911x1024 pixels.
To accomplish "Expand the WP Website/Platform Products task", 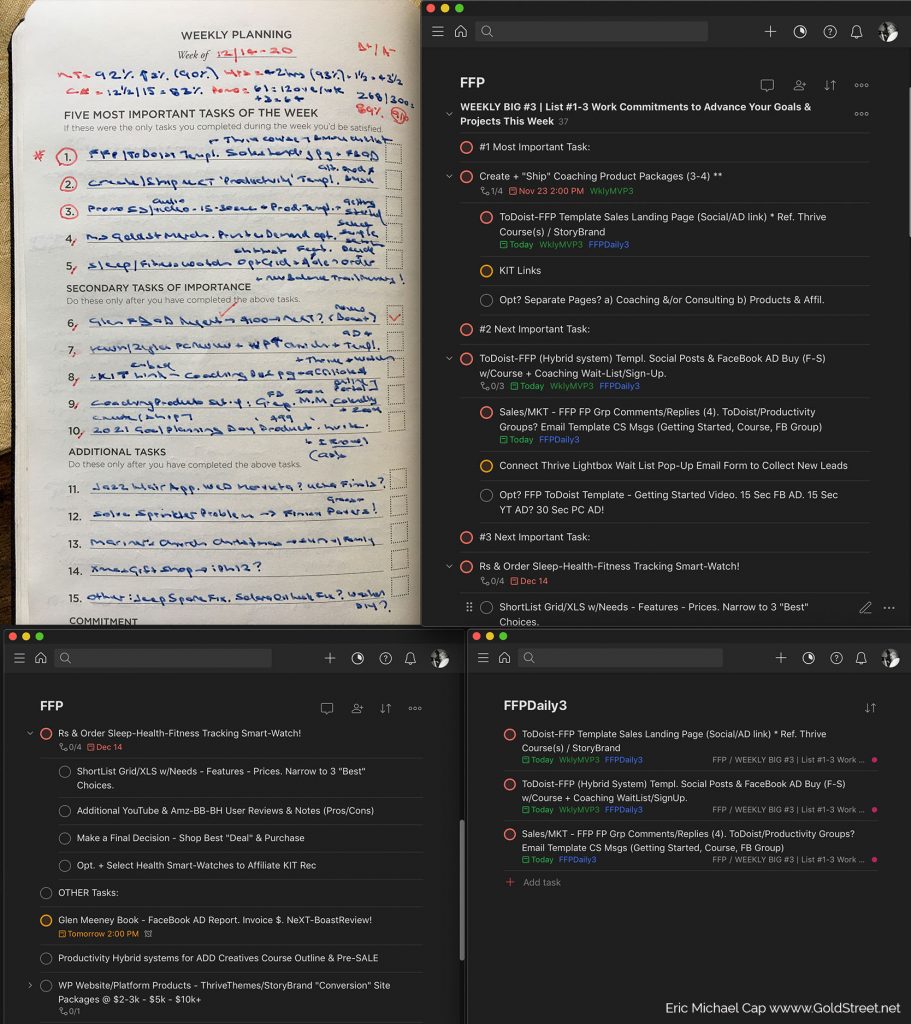I will coord(30,986).
